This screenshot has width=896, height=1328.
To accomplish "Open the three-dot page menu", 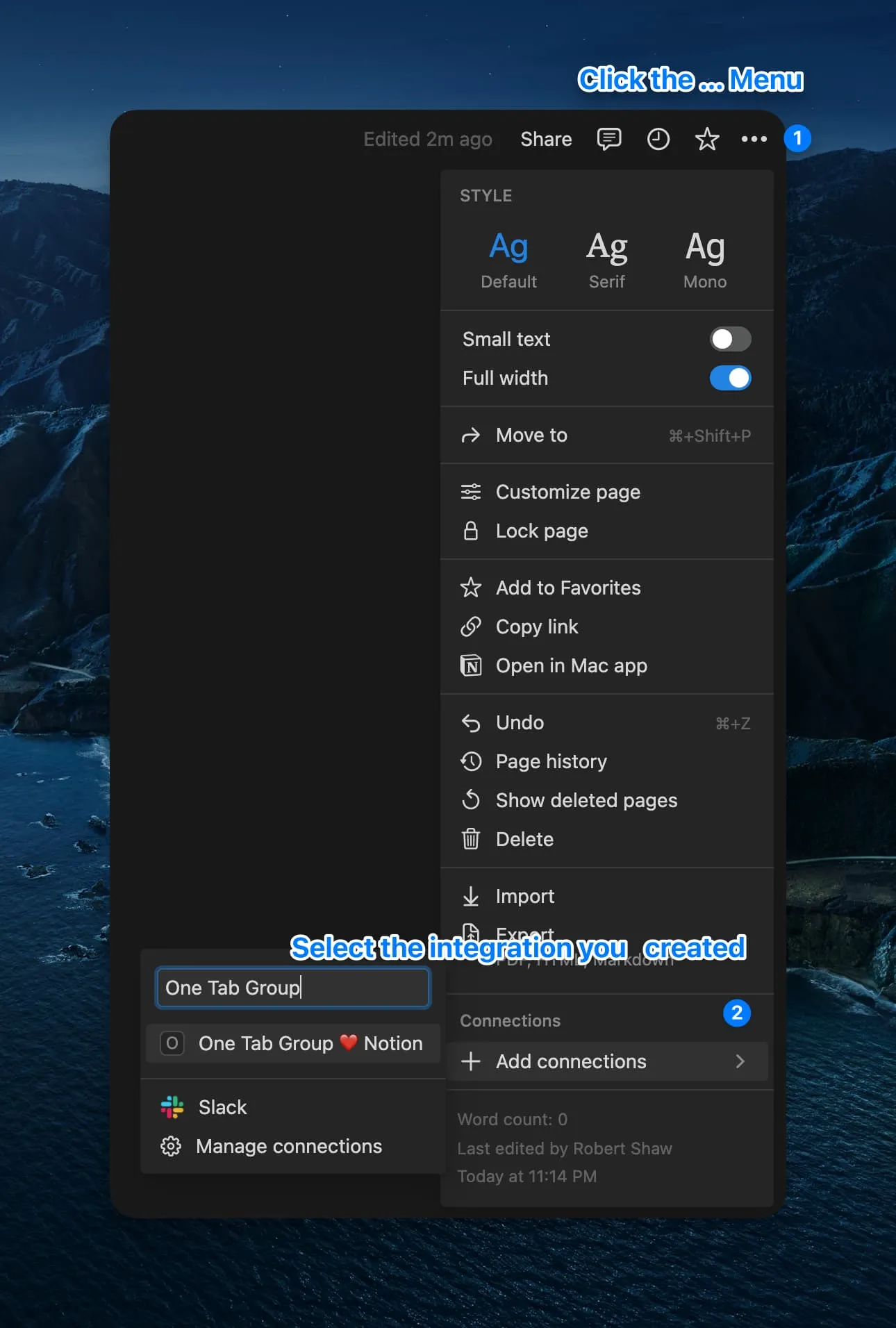I will pyautogui.click(x=754, y=139).
